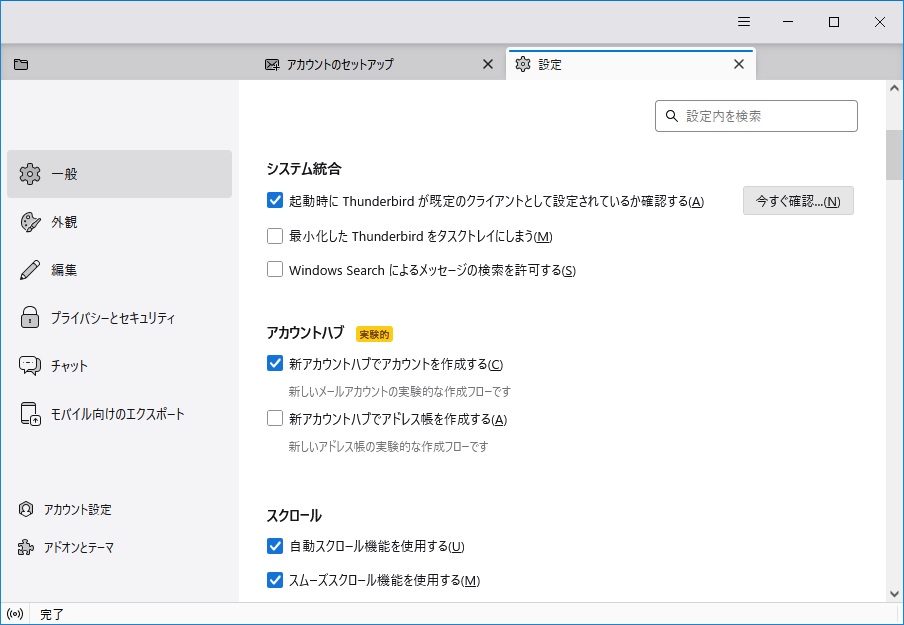Click the pencil icon for 編集

30,270
